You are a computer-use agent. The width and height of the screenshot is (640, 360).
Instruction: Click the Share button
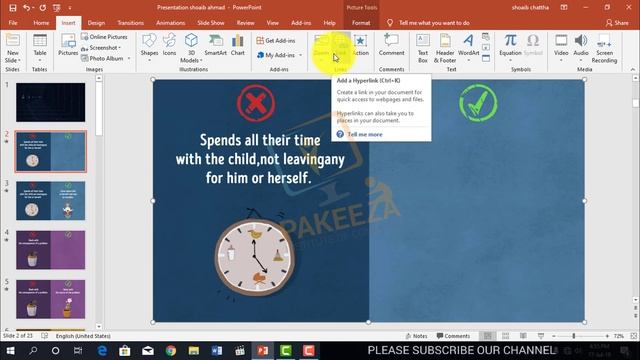617,23
